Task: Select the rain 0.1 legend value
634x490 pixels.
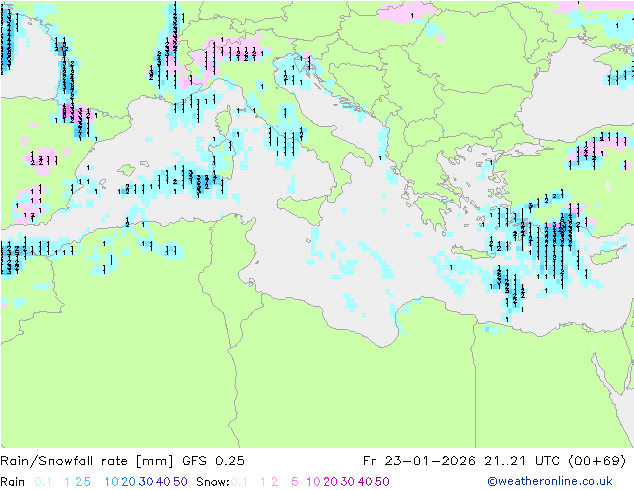Action: point(43,482)
